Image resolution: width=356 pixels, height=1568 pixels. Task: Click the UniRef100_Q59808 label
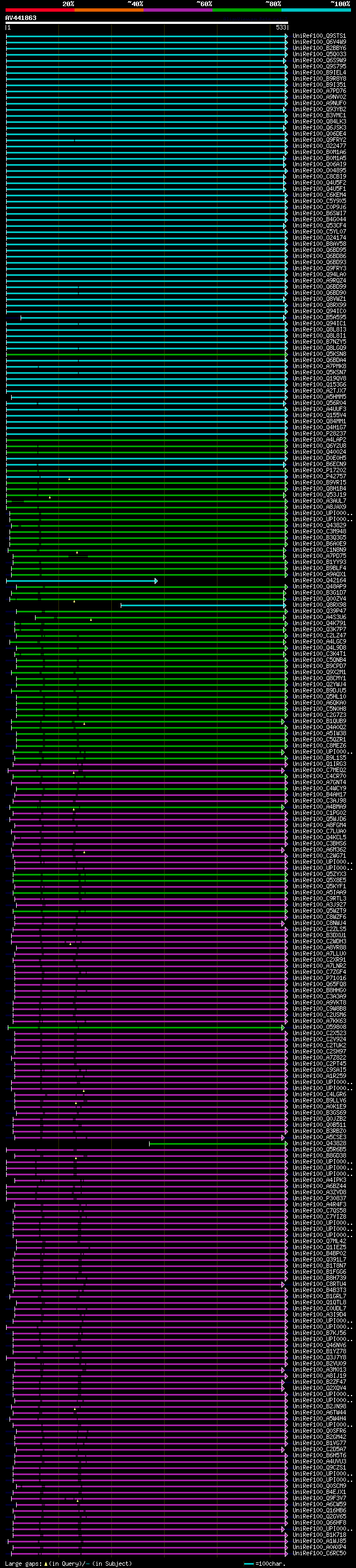319,1027
